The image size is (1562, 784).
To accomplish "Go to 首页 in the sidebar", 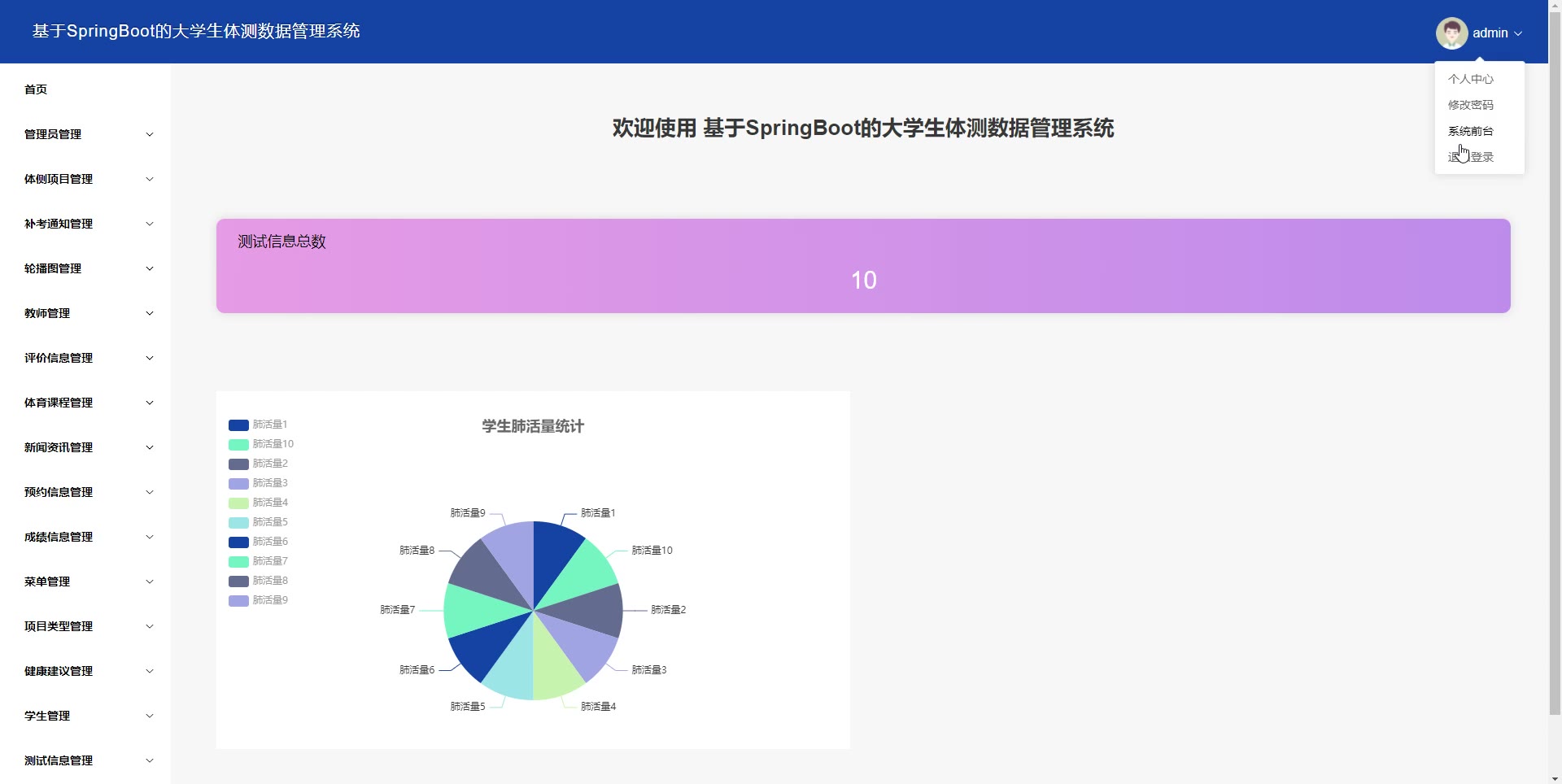I will click(x=85, y=89).
